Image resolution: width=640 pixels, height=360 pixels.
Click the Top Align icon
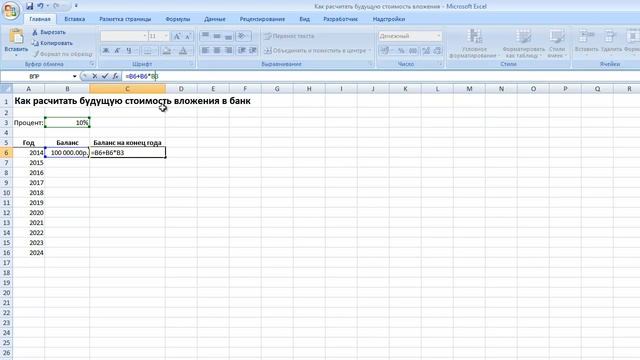coord(205,36)
